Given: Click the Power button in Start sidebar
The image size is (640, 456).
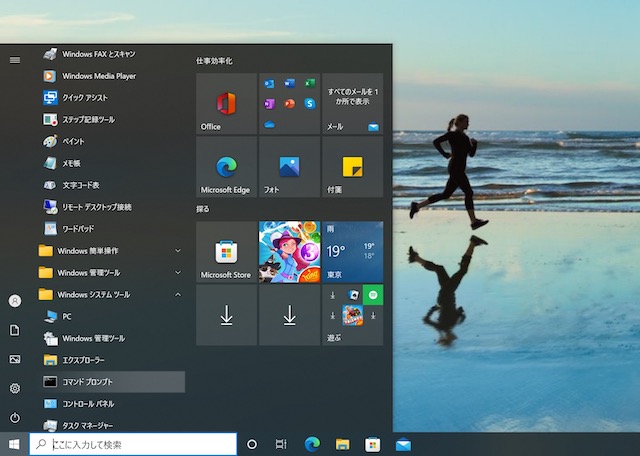Looking at the screenshot, I should [15, 418].
